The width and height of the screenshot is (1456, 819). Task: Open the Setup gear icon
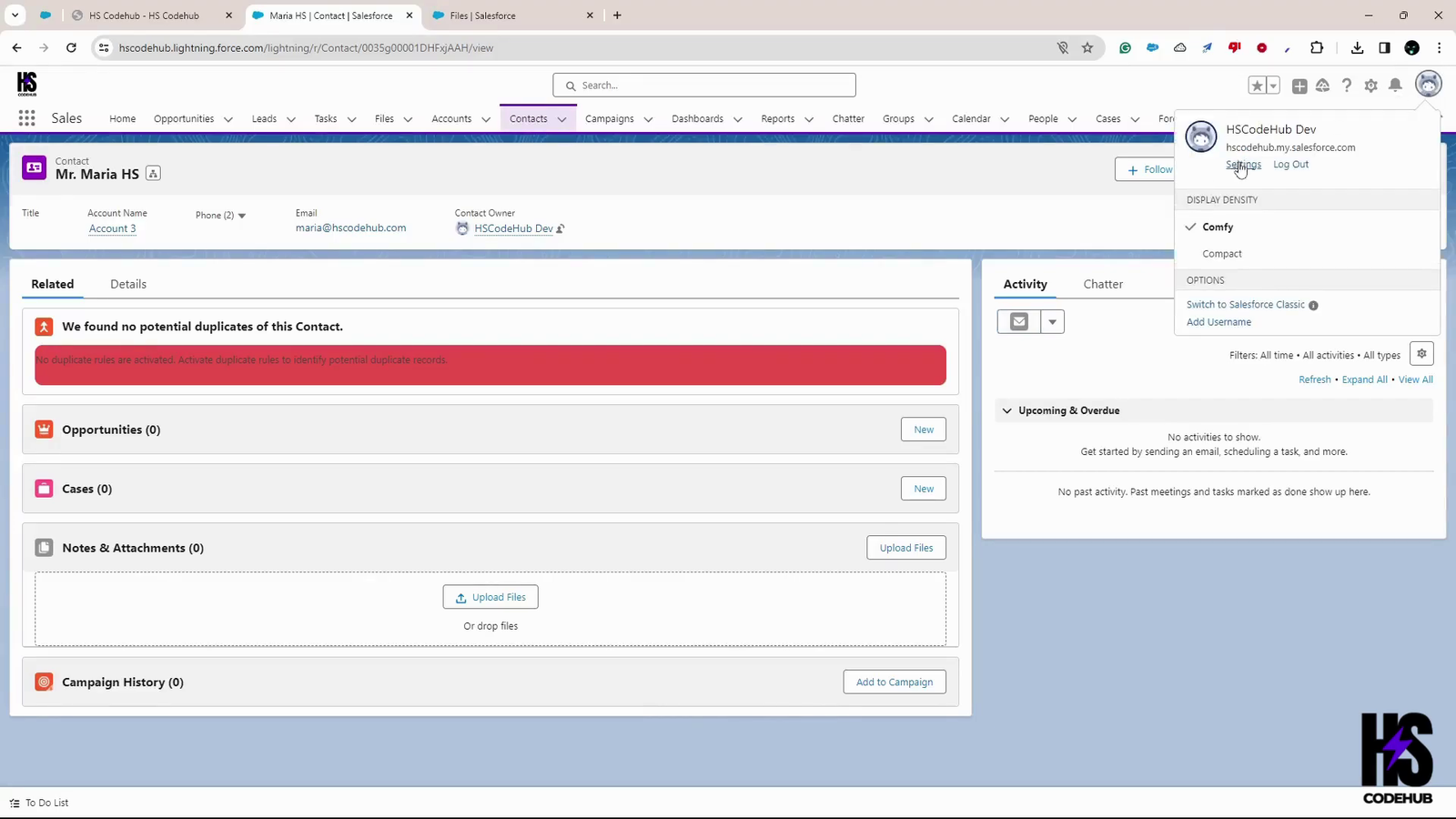pyautogui.click(x=1370, y=86)
